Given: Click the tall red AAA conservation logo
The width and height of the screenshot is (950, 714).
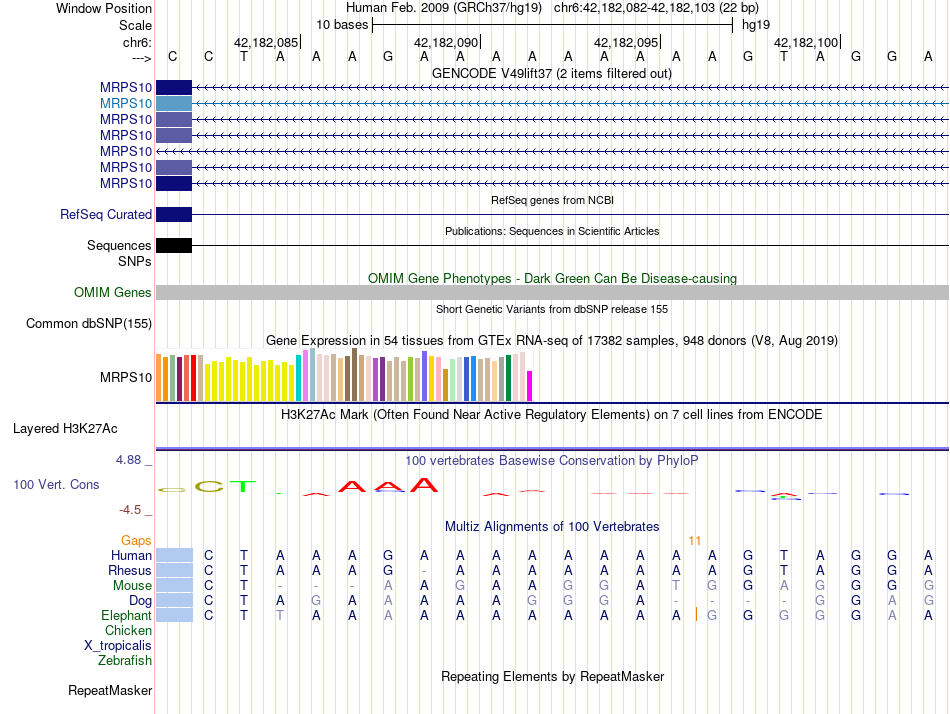Looking at the screenshot, I should pyautogui.click(x=389, y=486).
